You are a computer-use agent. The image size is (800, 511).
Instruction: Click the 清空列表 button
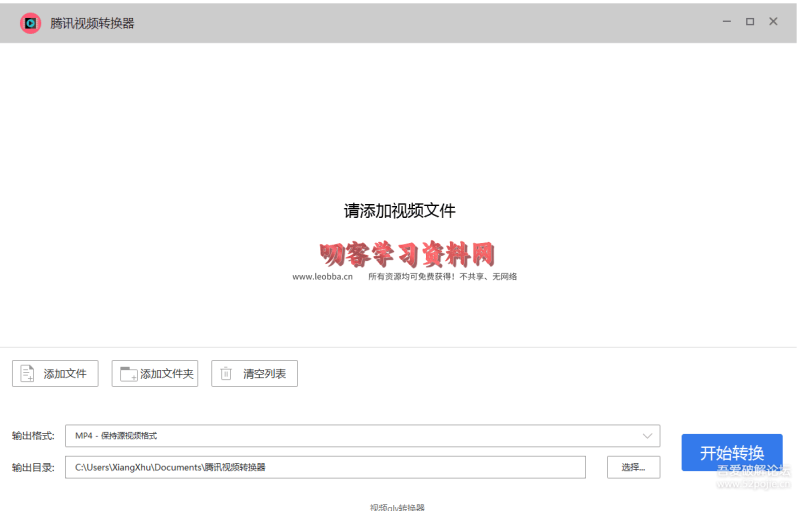[254, 373]
